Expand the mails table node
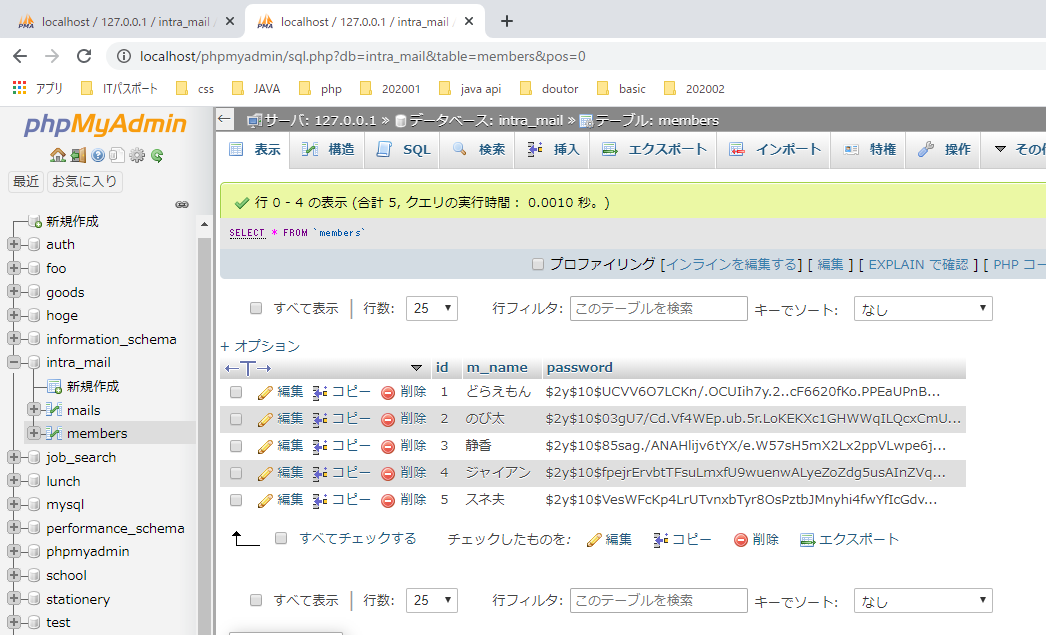The image size is (1046, 635). 33,409
